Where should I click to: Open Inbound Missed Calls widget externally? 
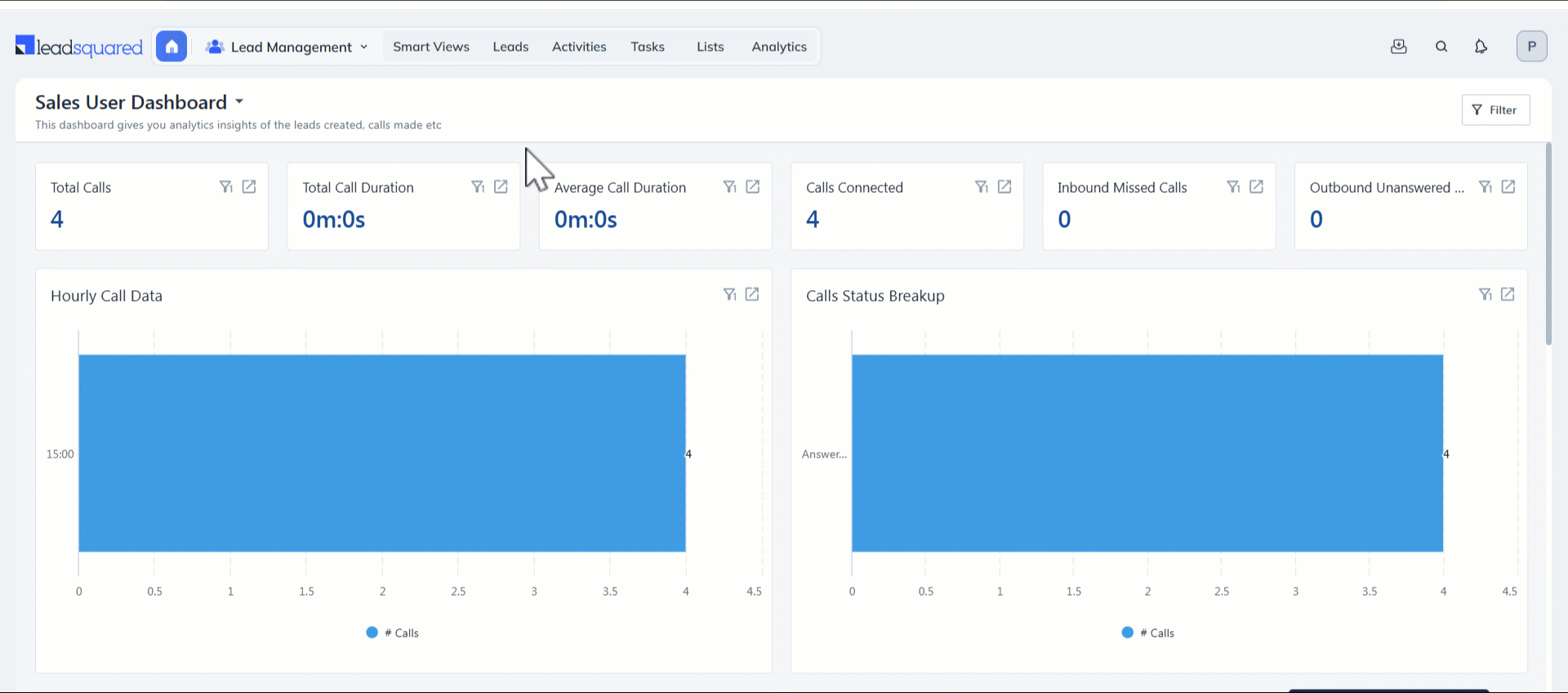pos(1257,187)
